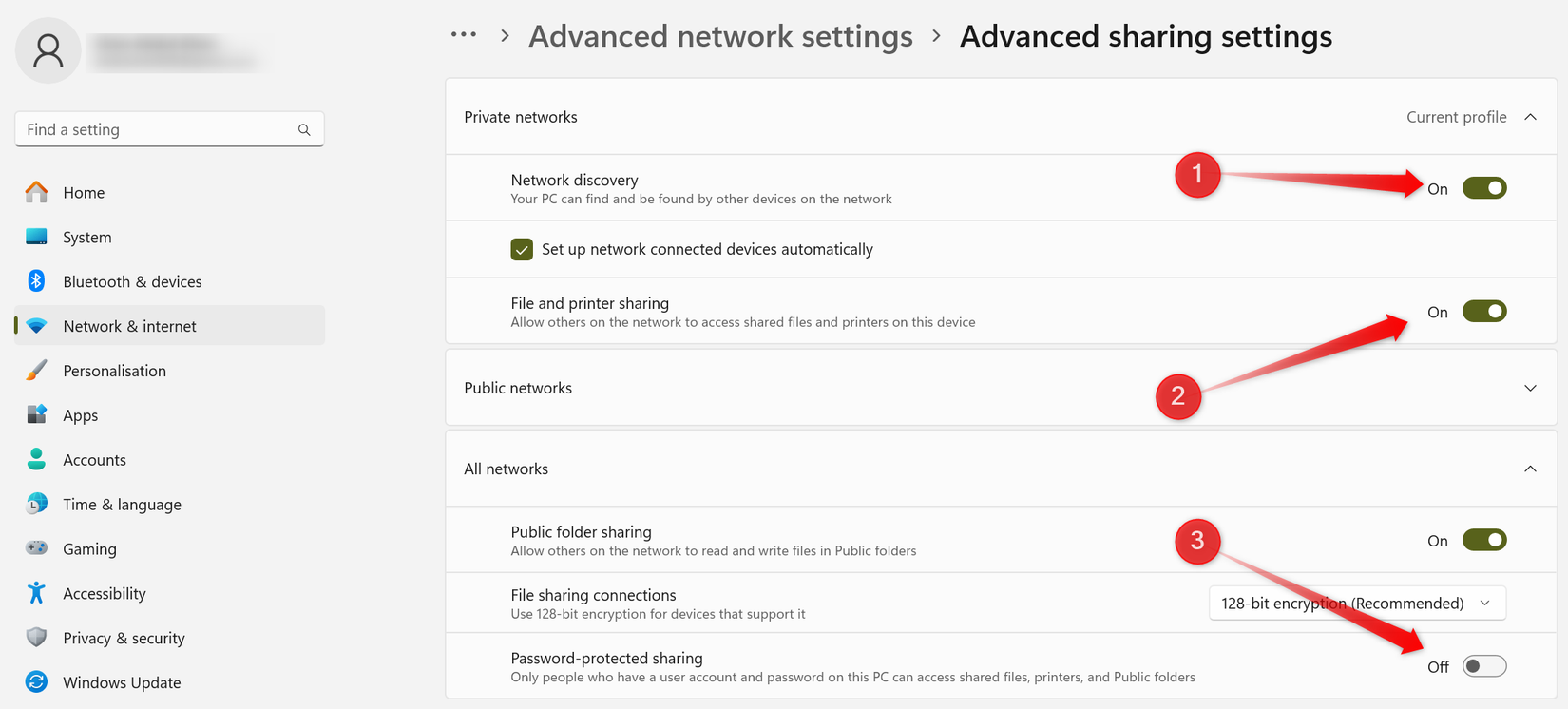Turn off the Network discovery toggle
Viewport: 1568px width, 709px height.
point(1484,188)
